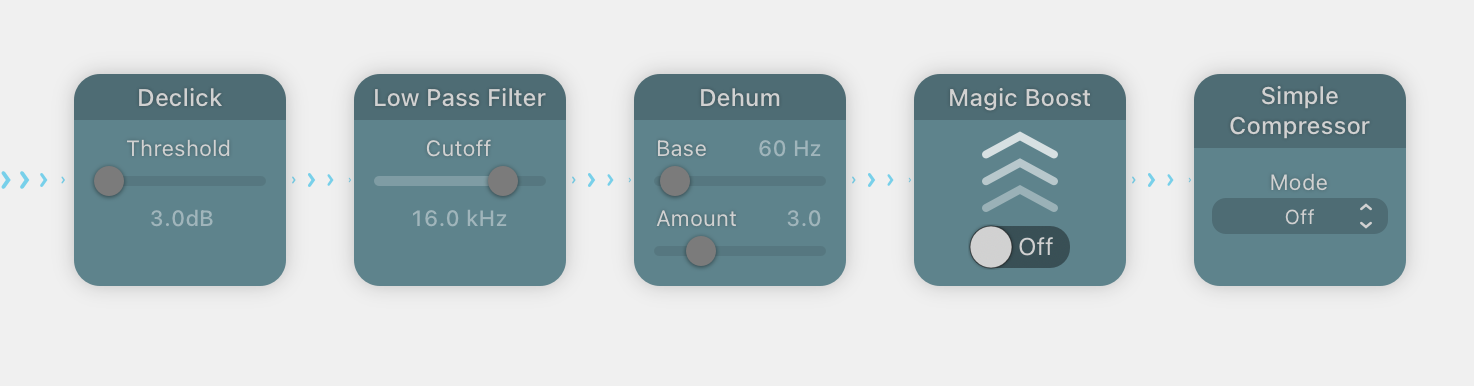Click the Dehum Amount slider knob
This screenshot has width=1474, height=386.
pyautogui.click(x=701, y=251)
